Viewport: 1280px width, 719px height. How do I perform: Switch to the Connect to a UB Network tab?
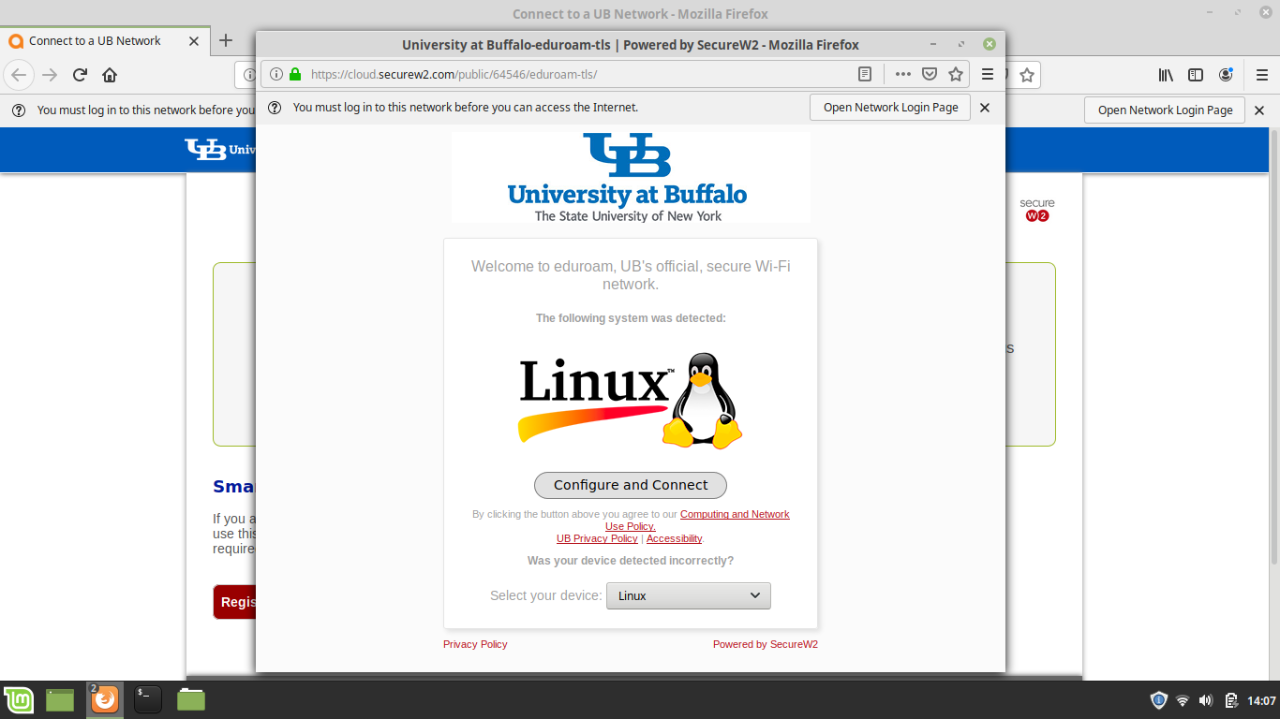(95, 41)
